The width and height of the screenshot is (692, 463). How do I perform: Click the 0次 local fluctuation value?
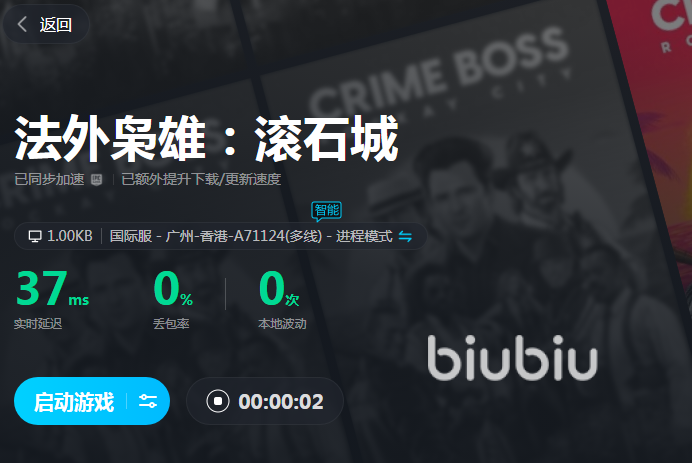tap(279, 289)
